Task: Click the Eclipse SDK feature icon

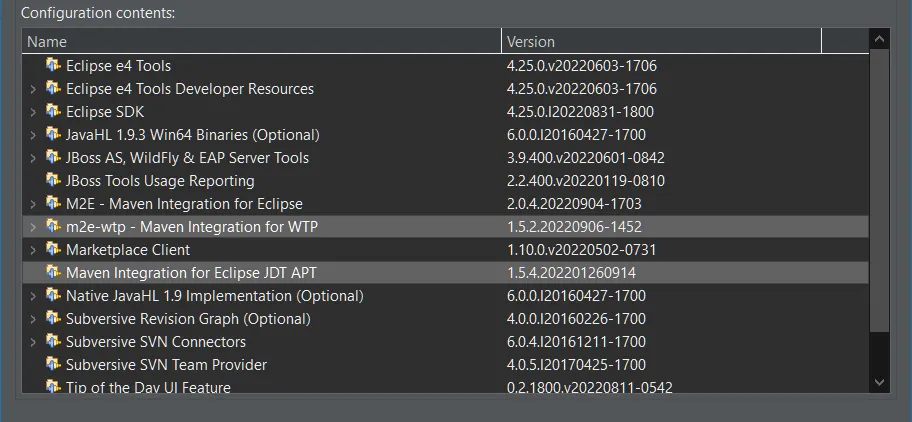Action: click(x=53, y=112)
